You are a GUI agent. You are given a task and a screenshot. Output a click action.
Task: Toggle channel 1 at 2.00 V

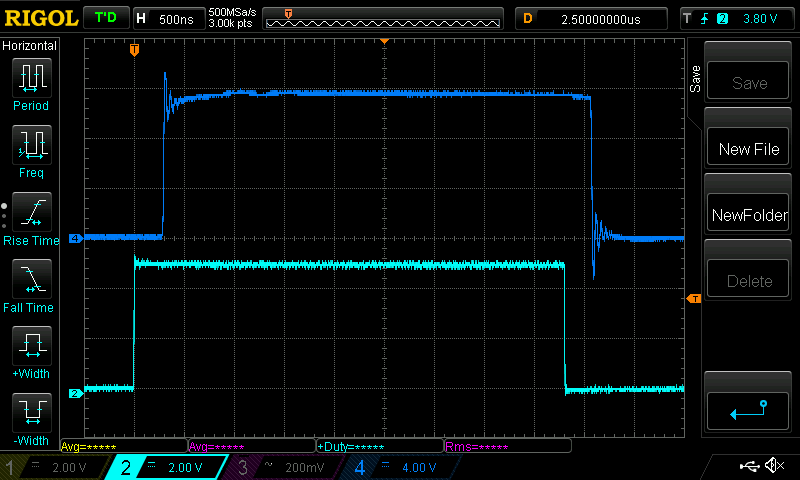click(x=55, y=467)
